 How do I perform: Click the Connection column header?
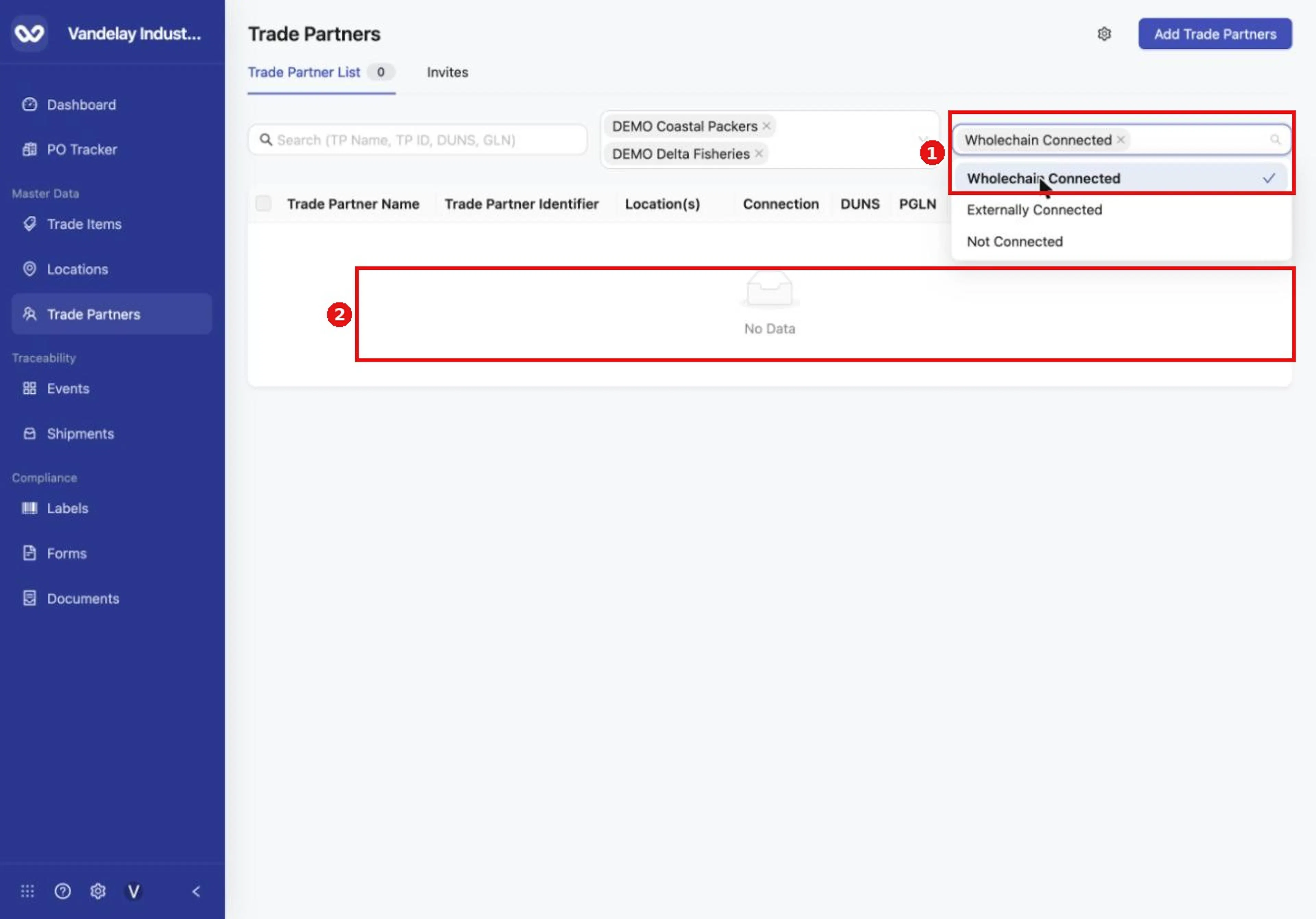781,204
